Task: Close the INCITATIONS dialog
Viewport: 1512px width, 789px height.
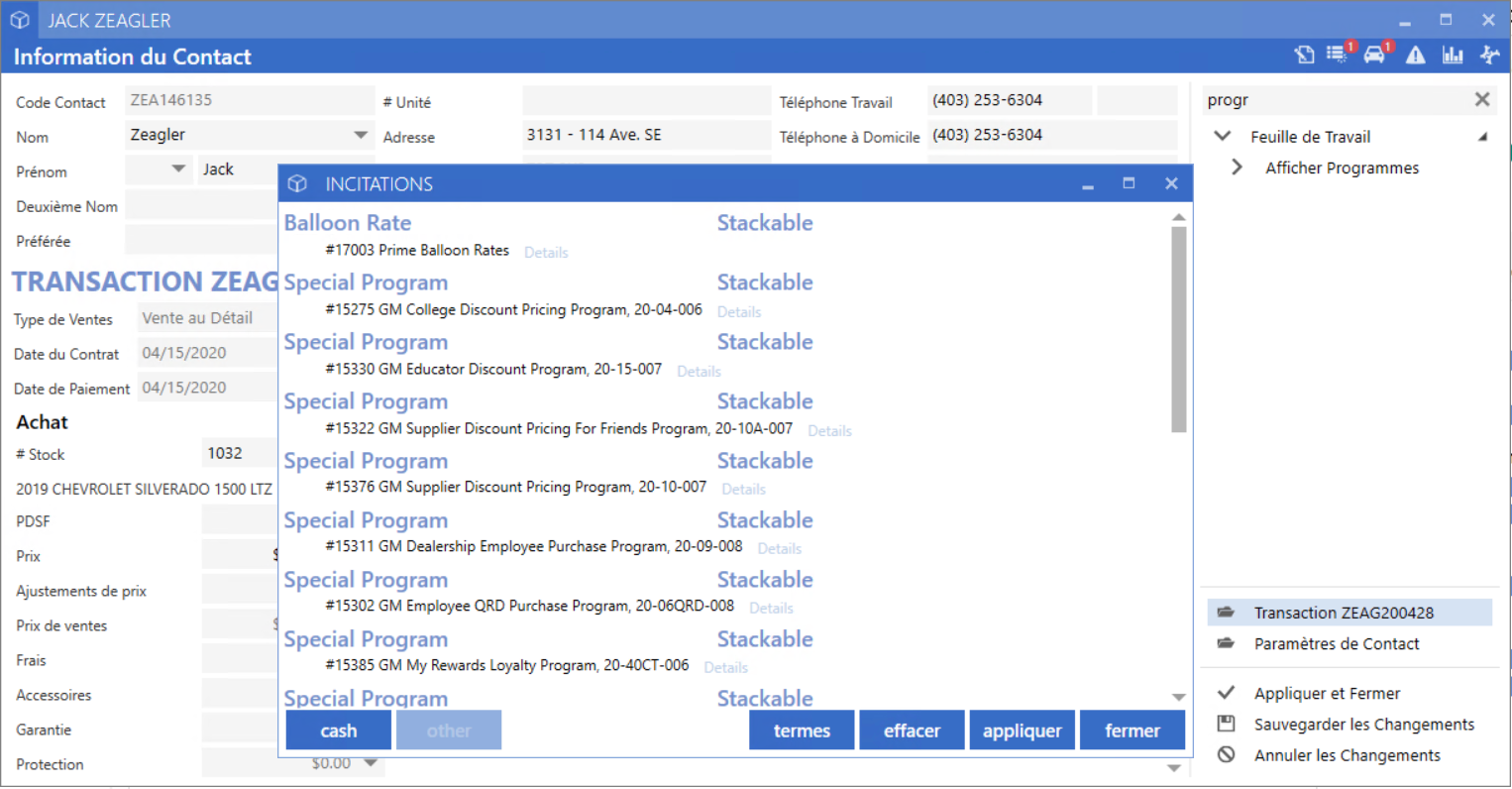Action: [1171, 183]
